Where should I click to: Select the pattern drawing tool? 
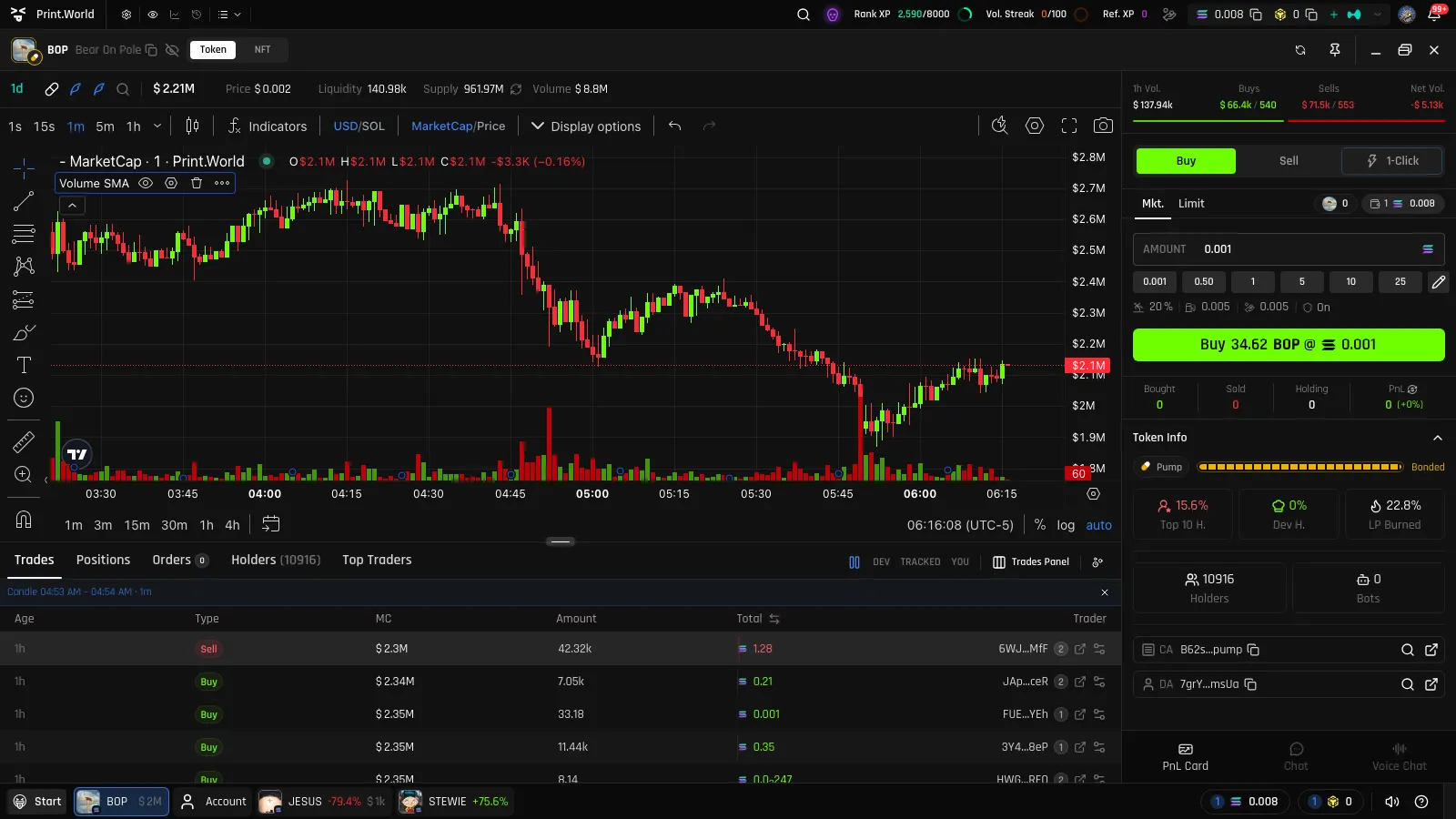[x=24, y=267]
